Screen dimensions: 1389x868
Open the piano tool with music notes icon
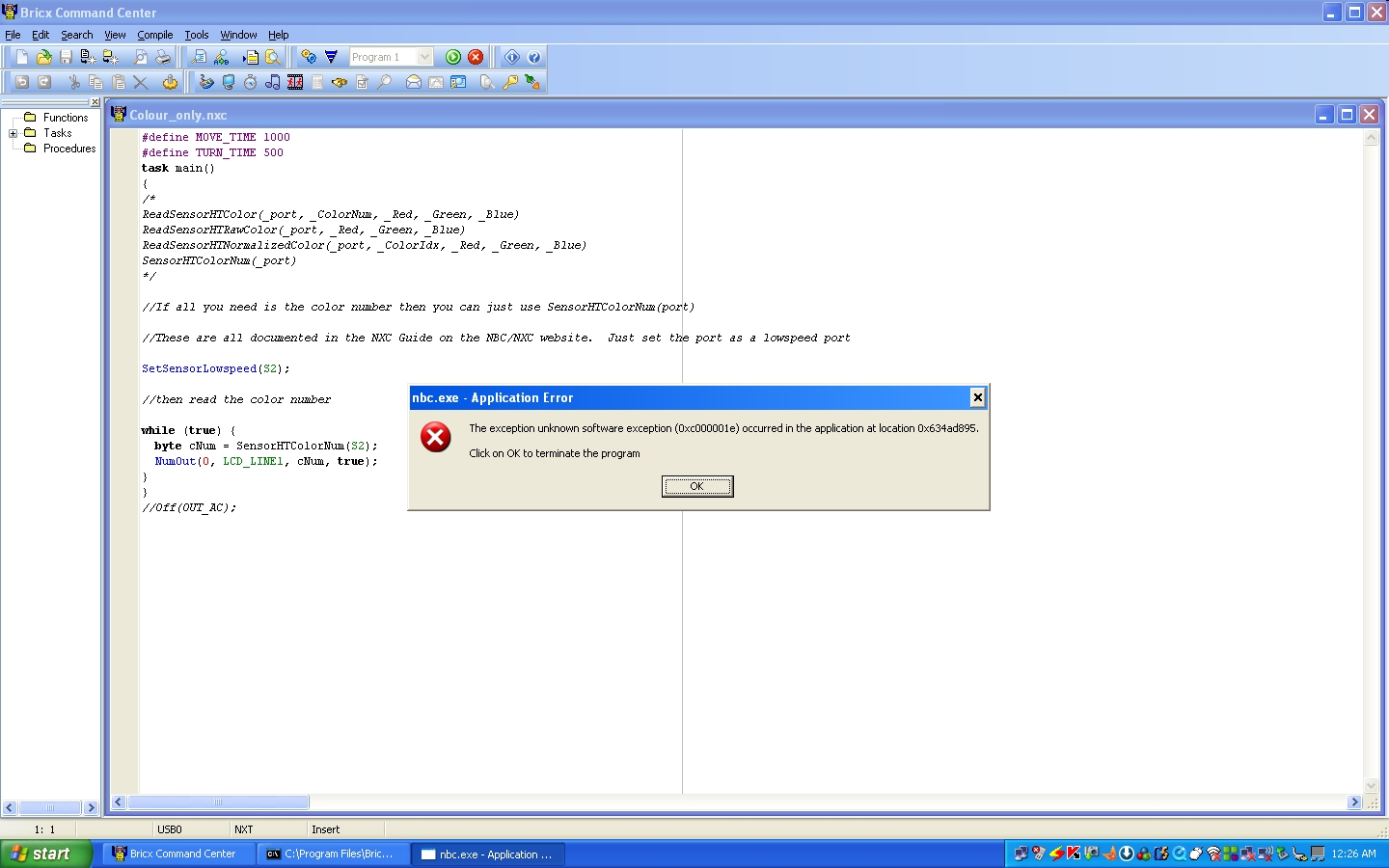coord(273,83)
